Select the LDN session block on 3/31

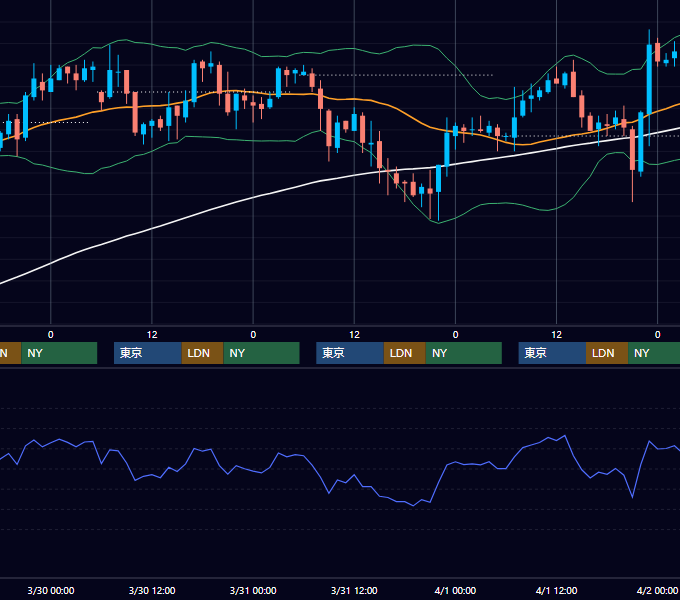point(405,353)
